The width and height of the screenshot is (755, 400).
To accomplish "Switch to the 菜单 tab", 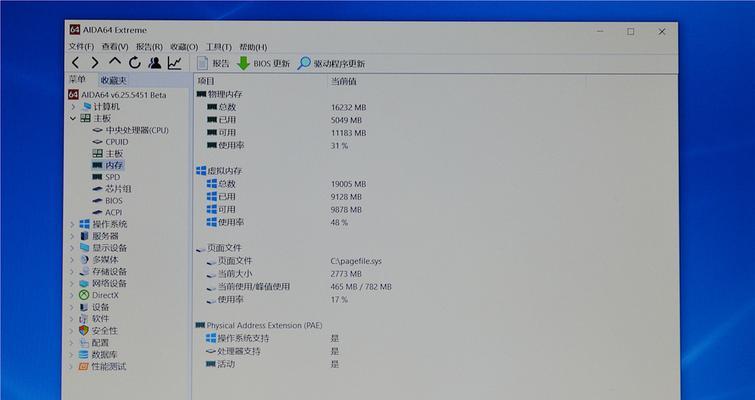I will [x=78, y=80].
